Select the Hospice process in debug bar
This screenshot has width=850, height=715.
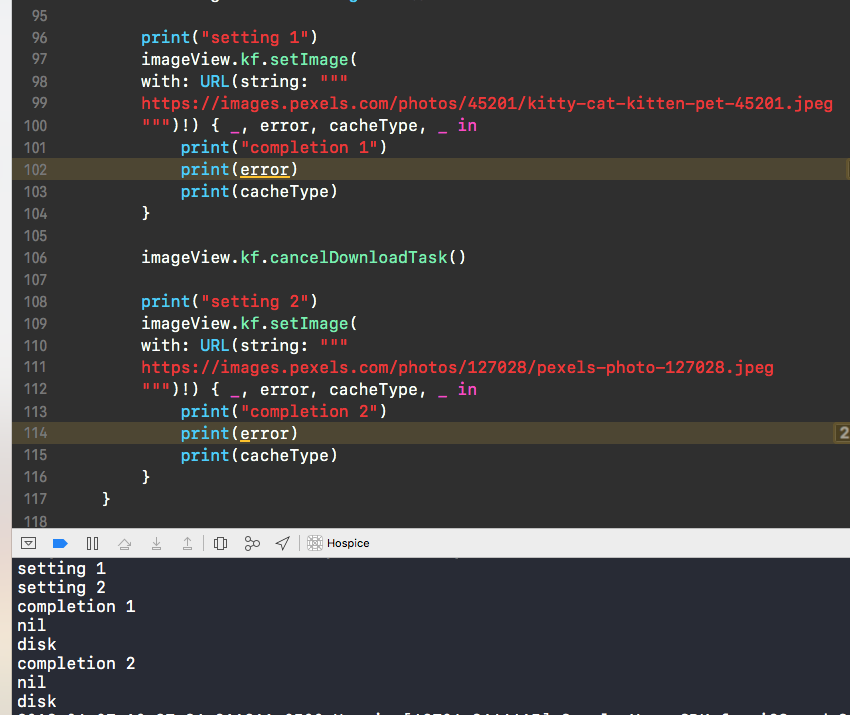point(348,543)
